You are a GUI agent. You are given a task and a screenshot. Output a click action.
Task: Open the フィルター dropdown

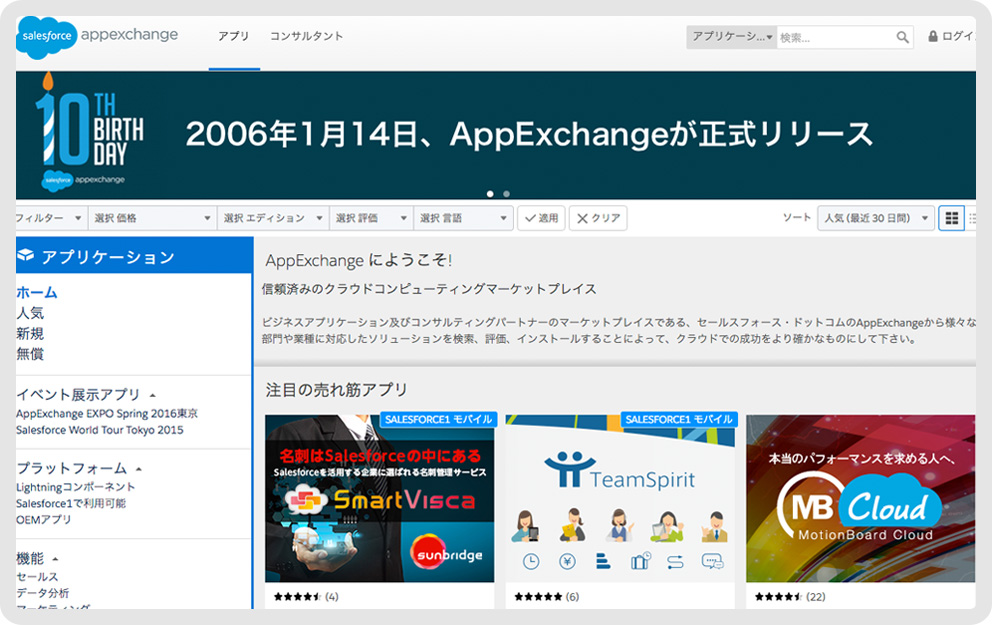(x=51, y=218)
